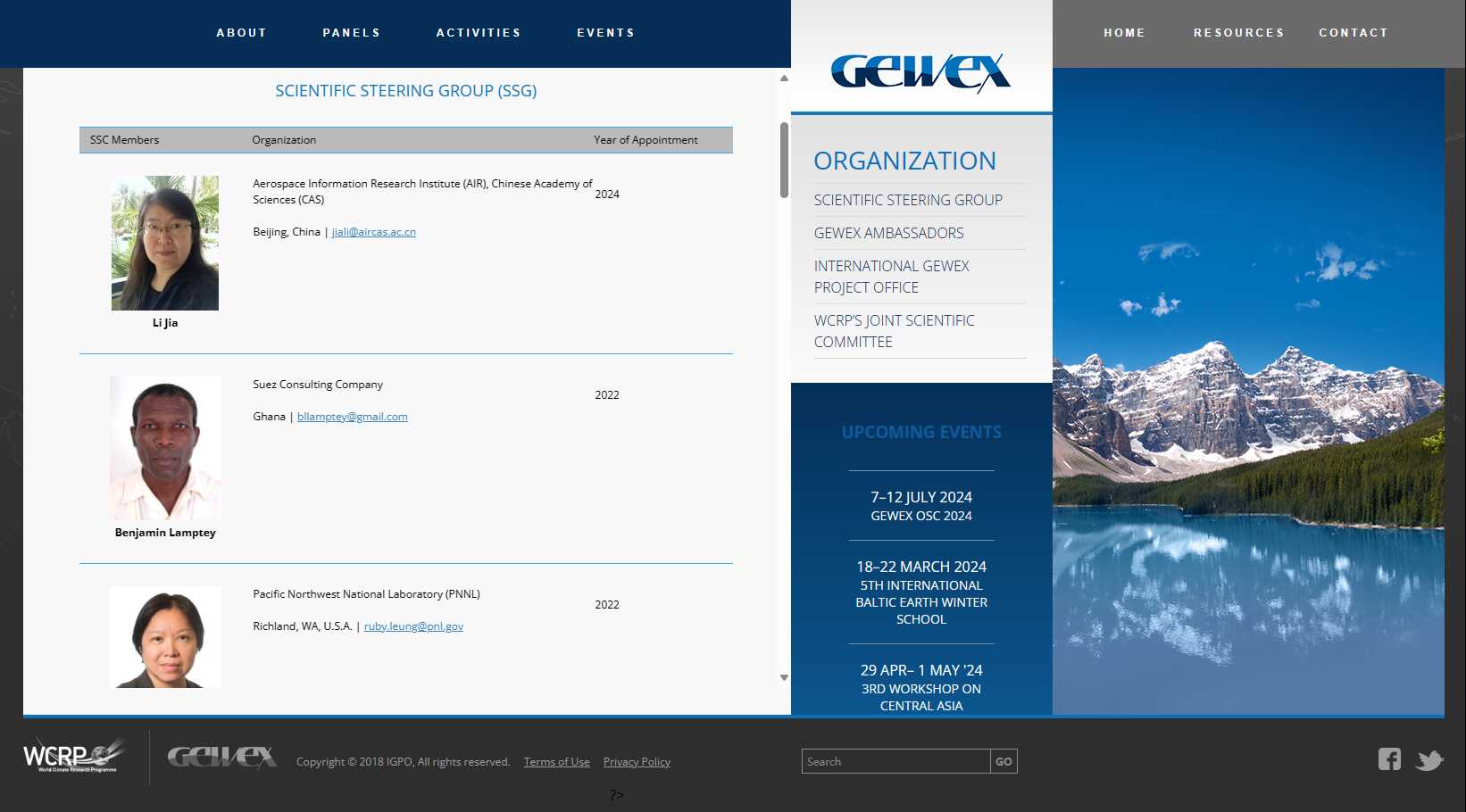
Task: Open the Activities menu
Action: click(x=478, y=33)
